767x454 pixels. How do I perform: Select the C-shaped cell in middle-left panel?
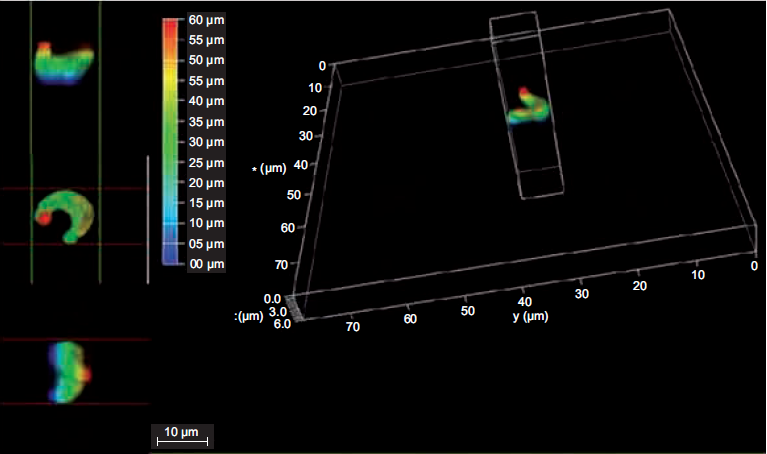(64, 215)
